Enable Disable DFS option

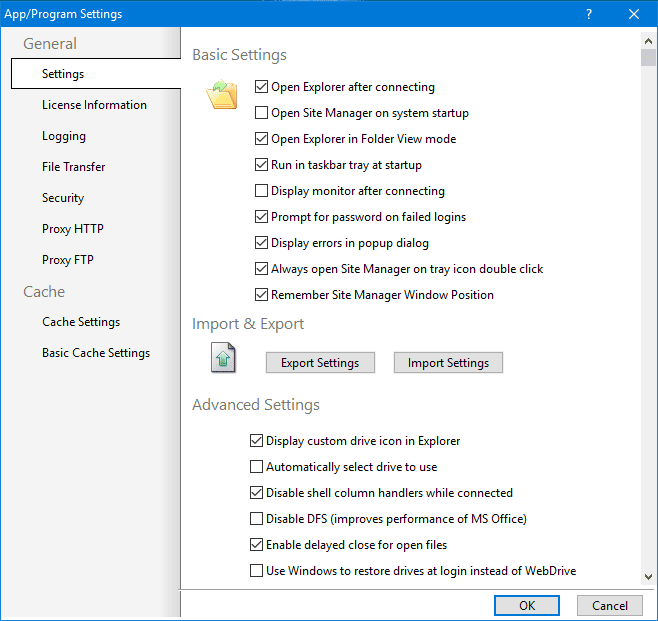pyautogui.click(x=256, y=519)
